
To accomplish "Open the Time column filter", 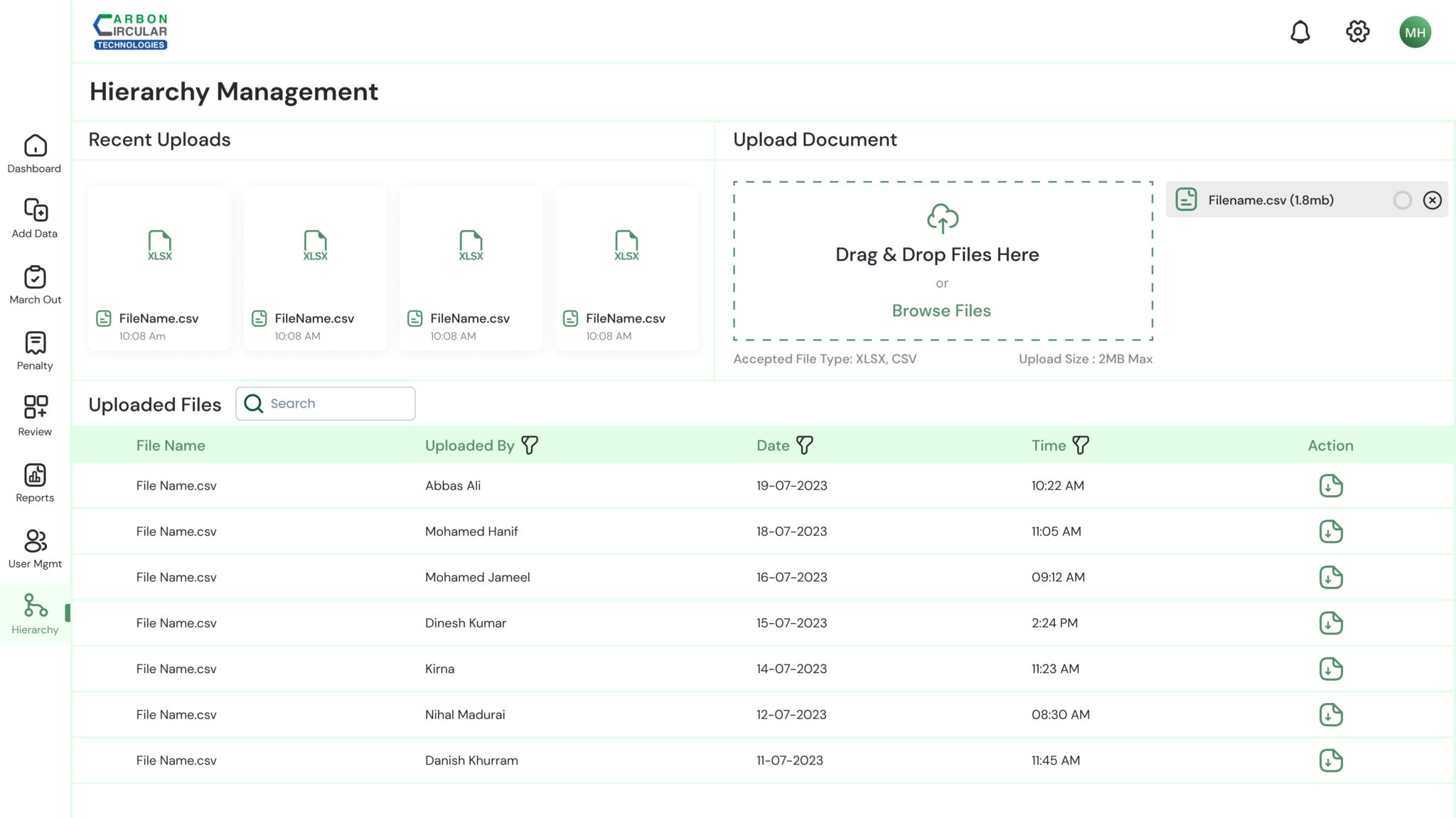I will [x=1080, y=446].
